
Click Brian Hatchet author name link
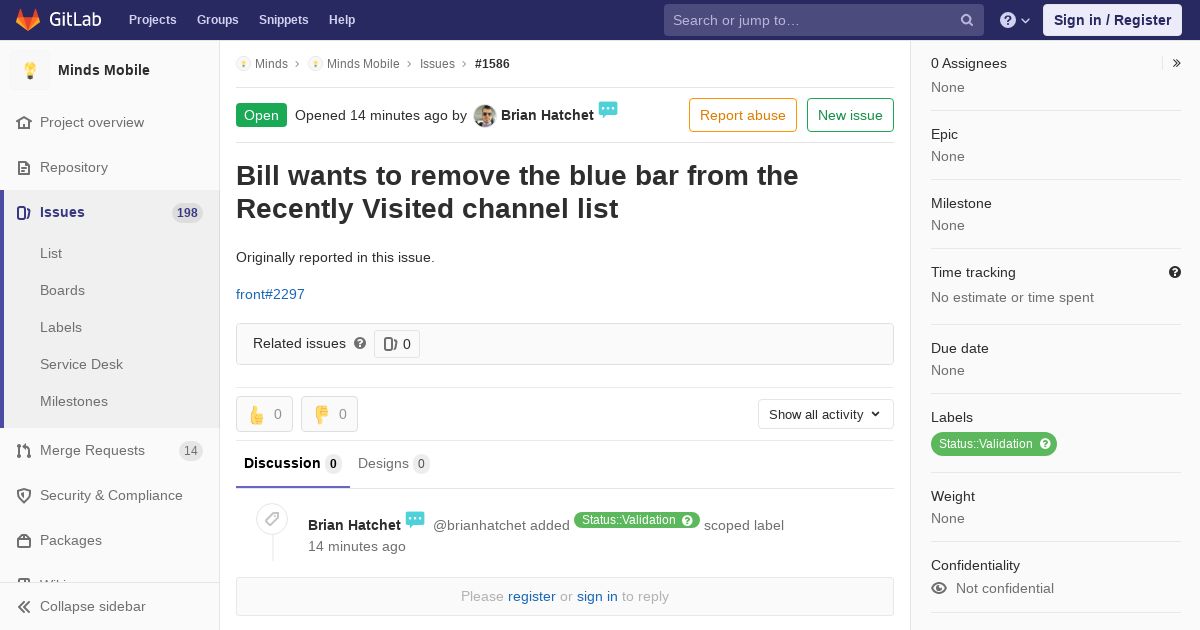point(547,115)
